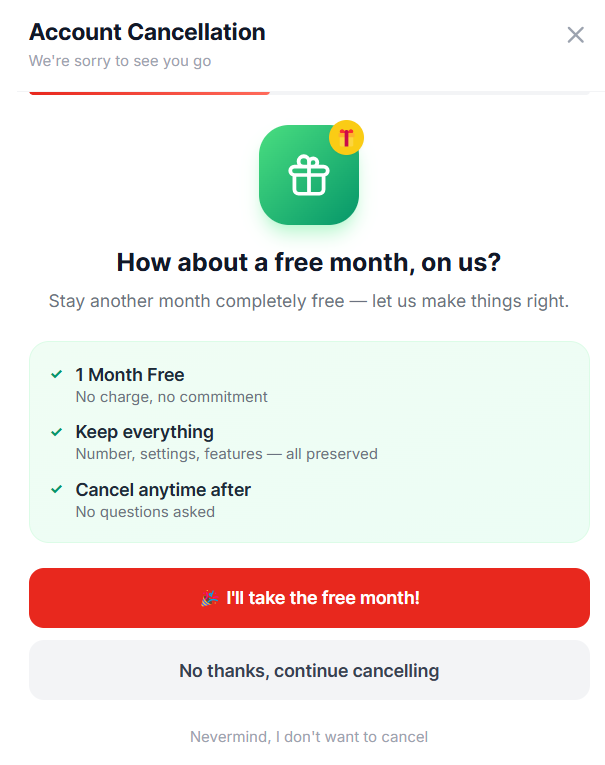Click the yellow badge on gift icon
Image resolution: width=605 pixels, height=765 pixels.
(346, 138)
